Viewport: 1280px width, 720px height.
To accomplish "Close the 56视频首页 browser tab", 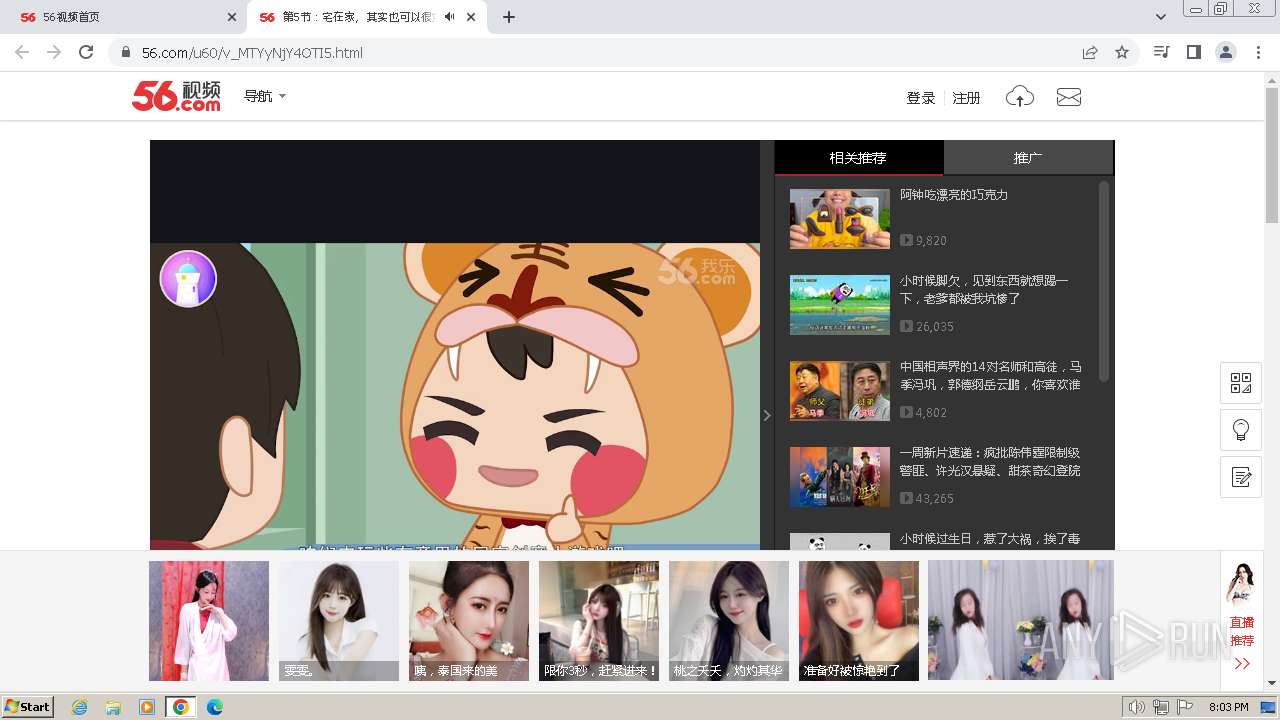I will [x=232, y=17].
